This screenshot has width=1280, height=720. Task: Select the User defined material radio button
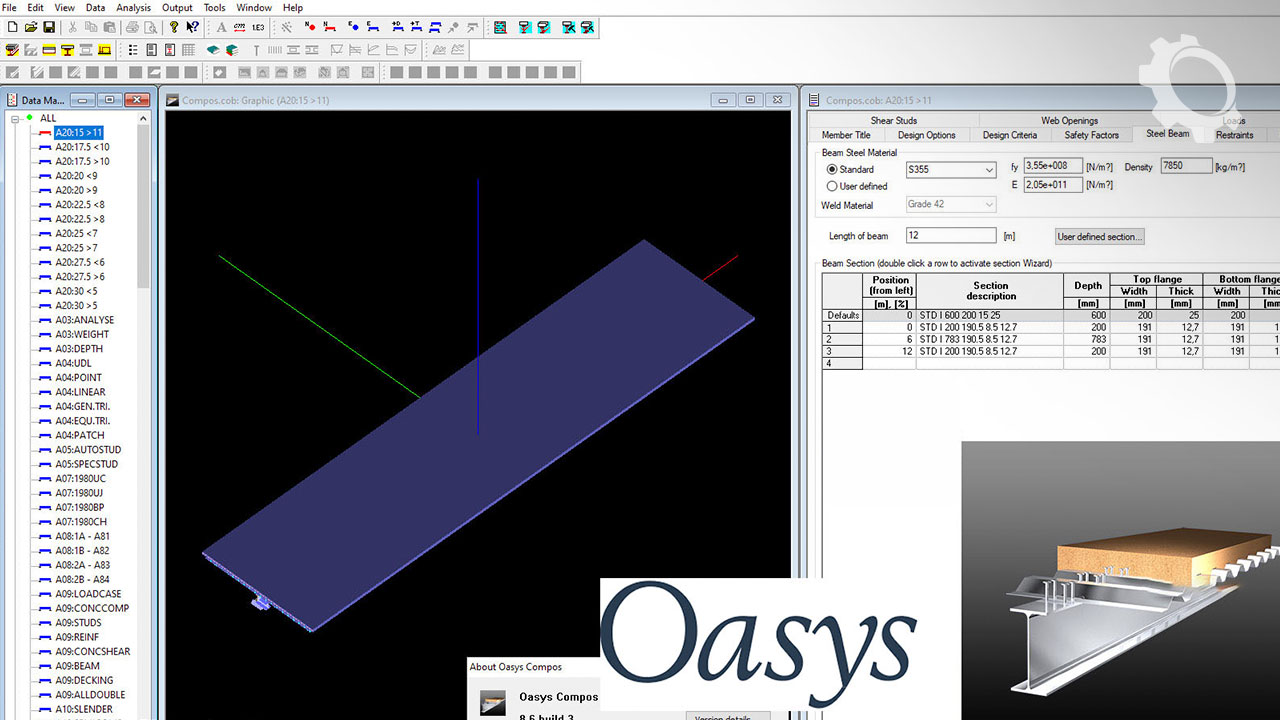tap(832, 186)
